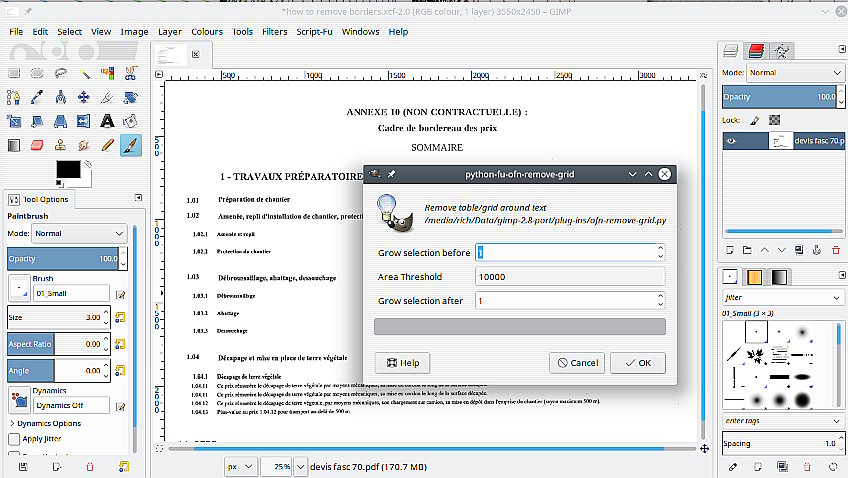
Task: Open the Colours menu
Action: coord(207,32)
